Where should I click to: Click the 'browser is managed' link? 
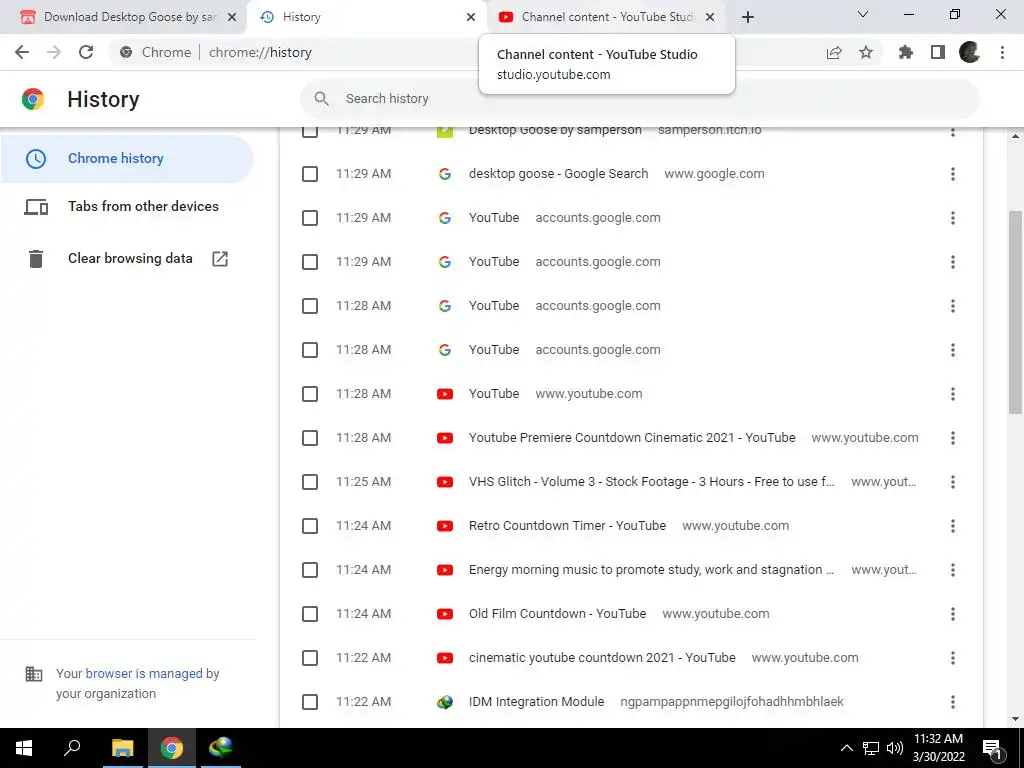click(144, 673)
